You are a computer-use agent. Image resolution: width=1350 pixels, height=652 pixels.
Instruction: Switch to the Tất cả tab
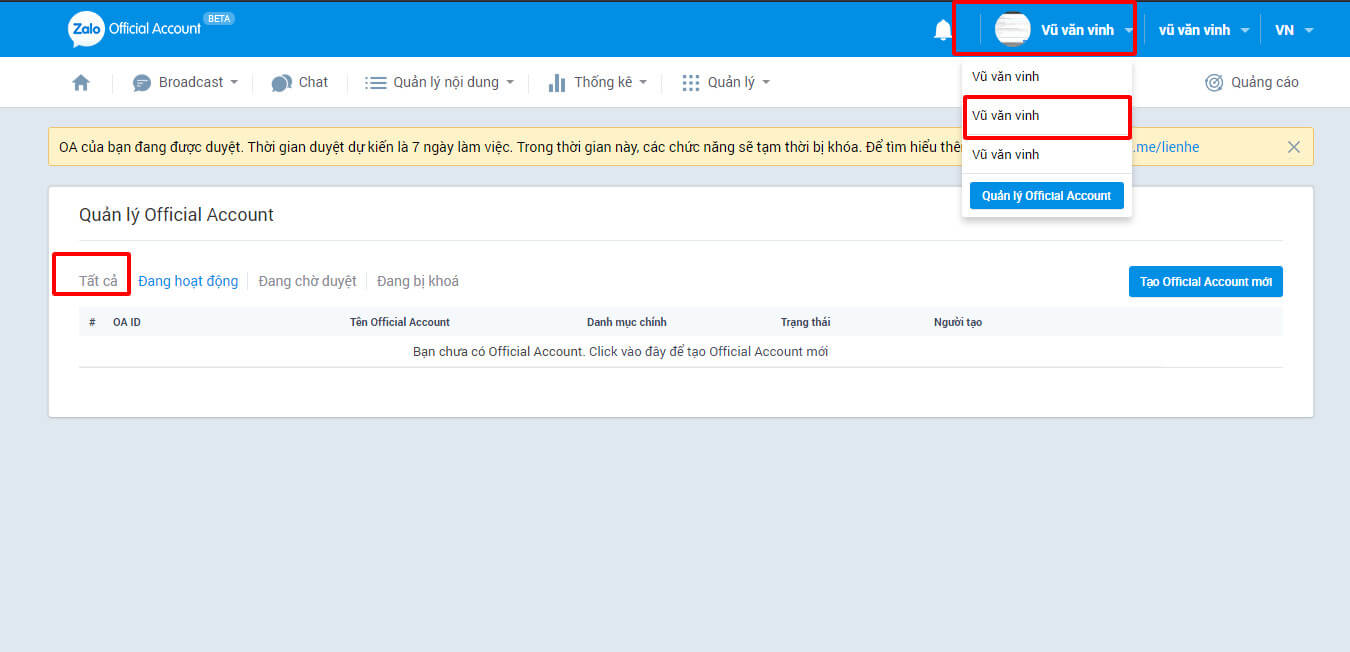pyautogui.click(x=98, y=281)
